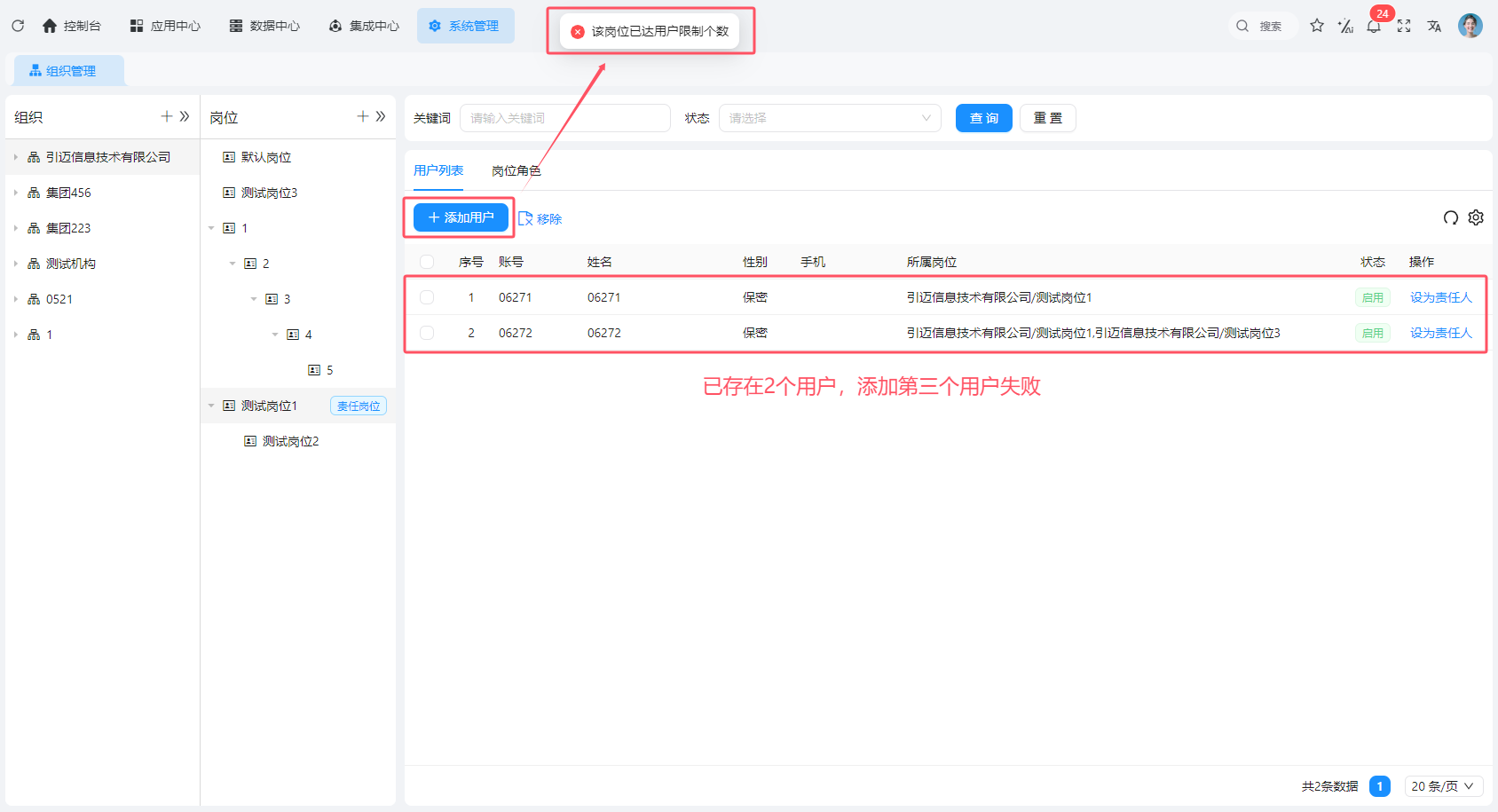Click the 关键词 keyword input field
Image resolution: width=1498 pixels, height=812 pixels.
[564, 118]
